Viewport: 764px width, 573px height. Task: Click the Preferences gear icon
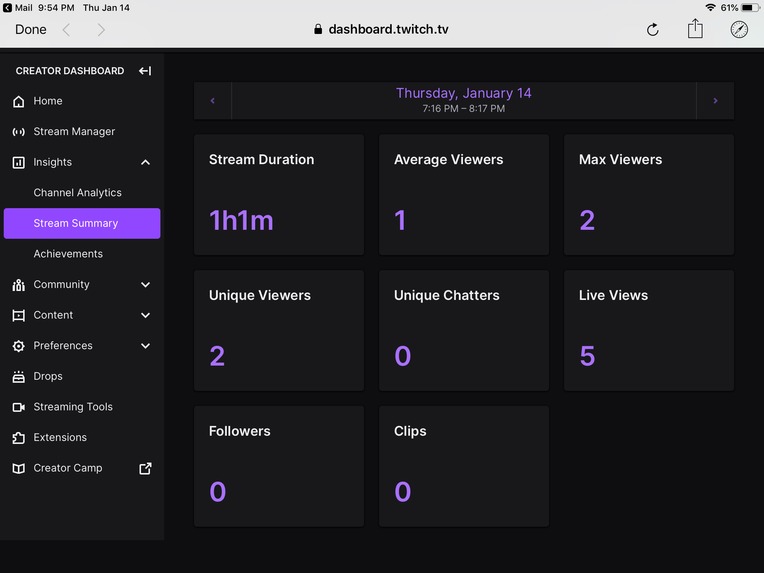[19, 346]
